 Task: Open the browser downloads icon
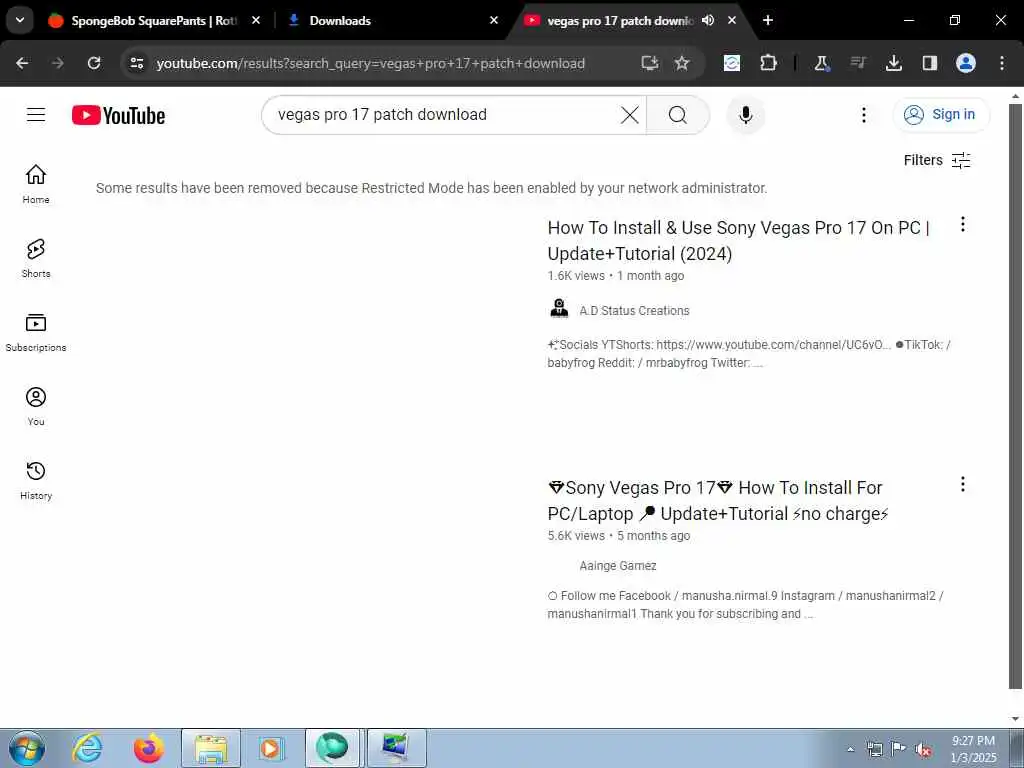(x=893, y=63)
